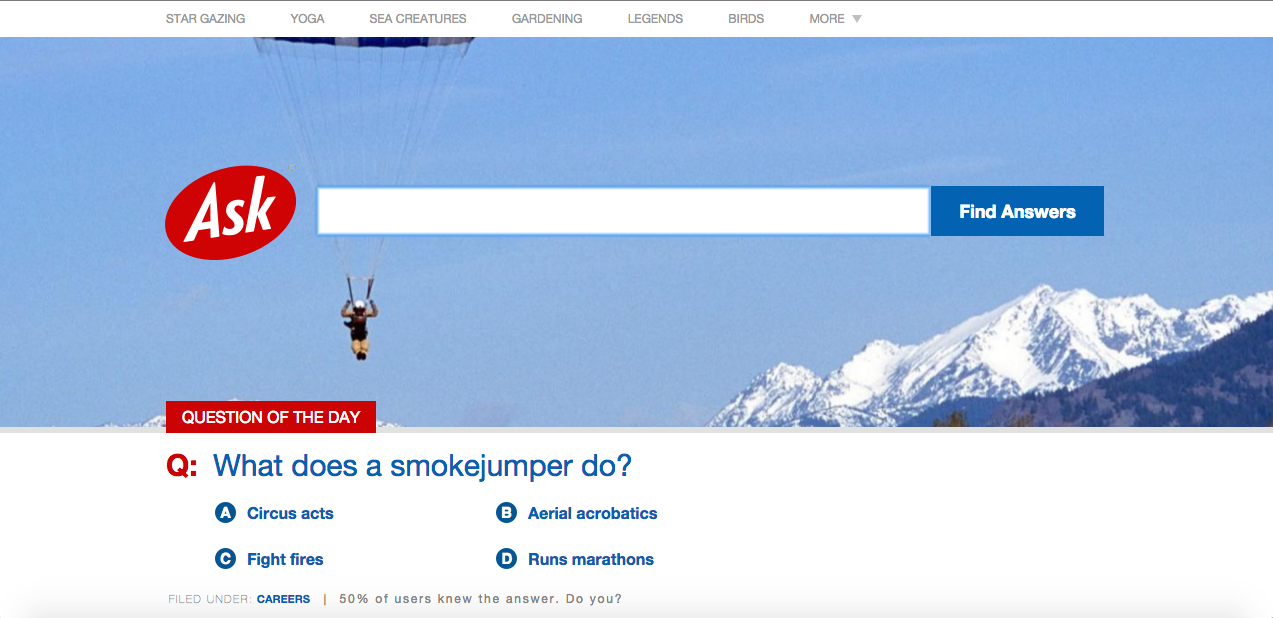The width and height of the screenshot is (1273, 618).
Task: Choose the Circus acts answer
Action: coord(290,513)
